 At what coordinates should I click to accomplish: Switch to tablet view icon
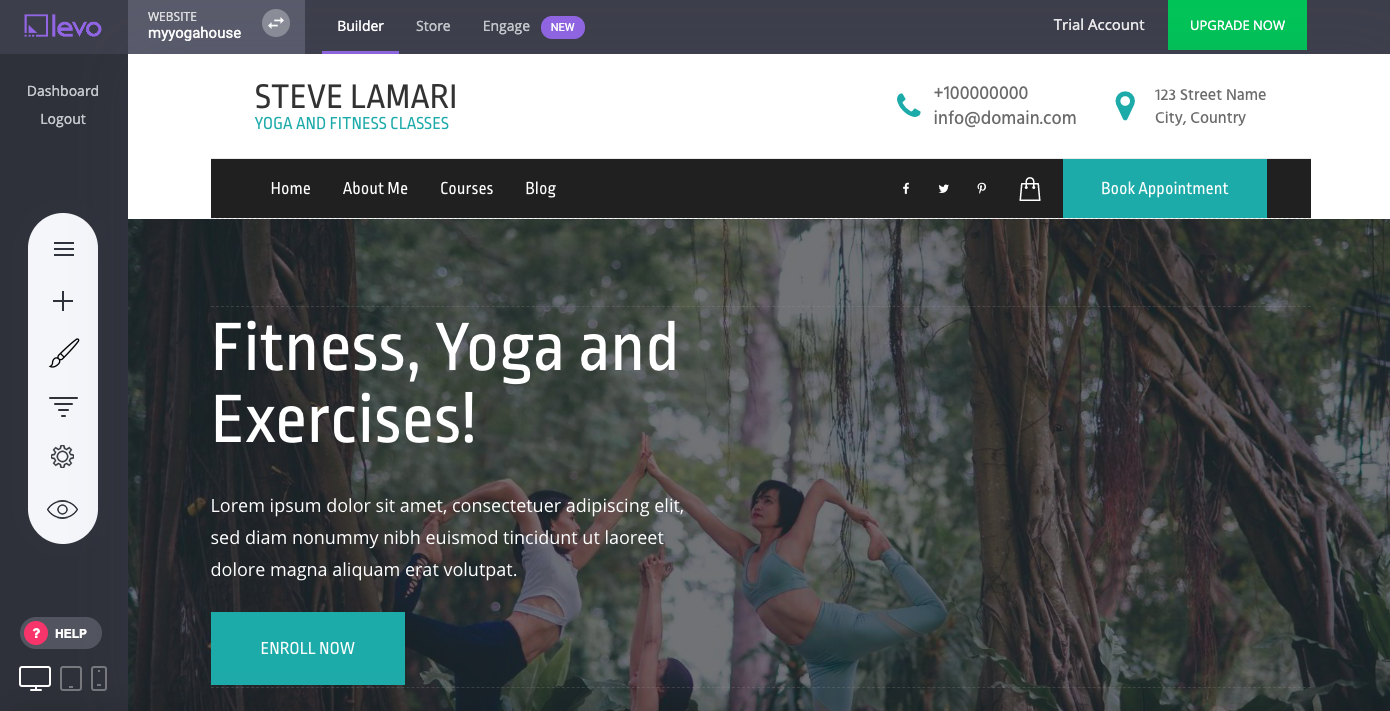71,678
